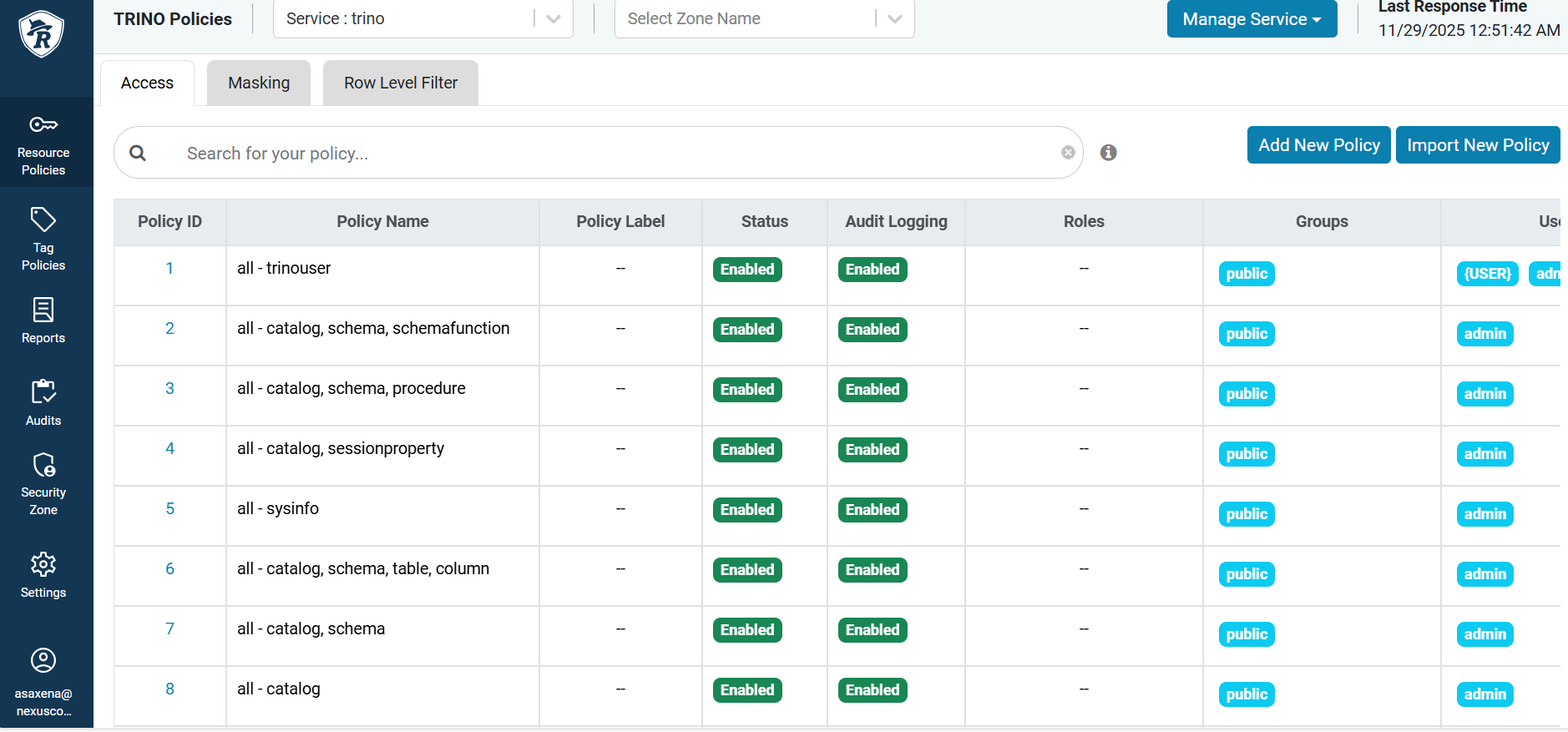Expand the Service trino dropdown

[x=553, y=19]
